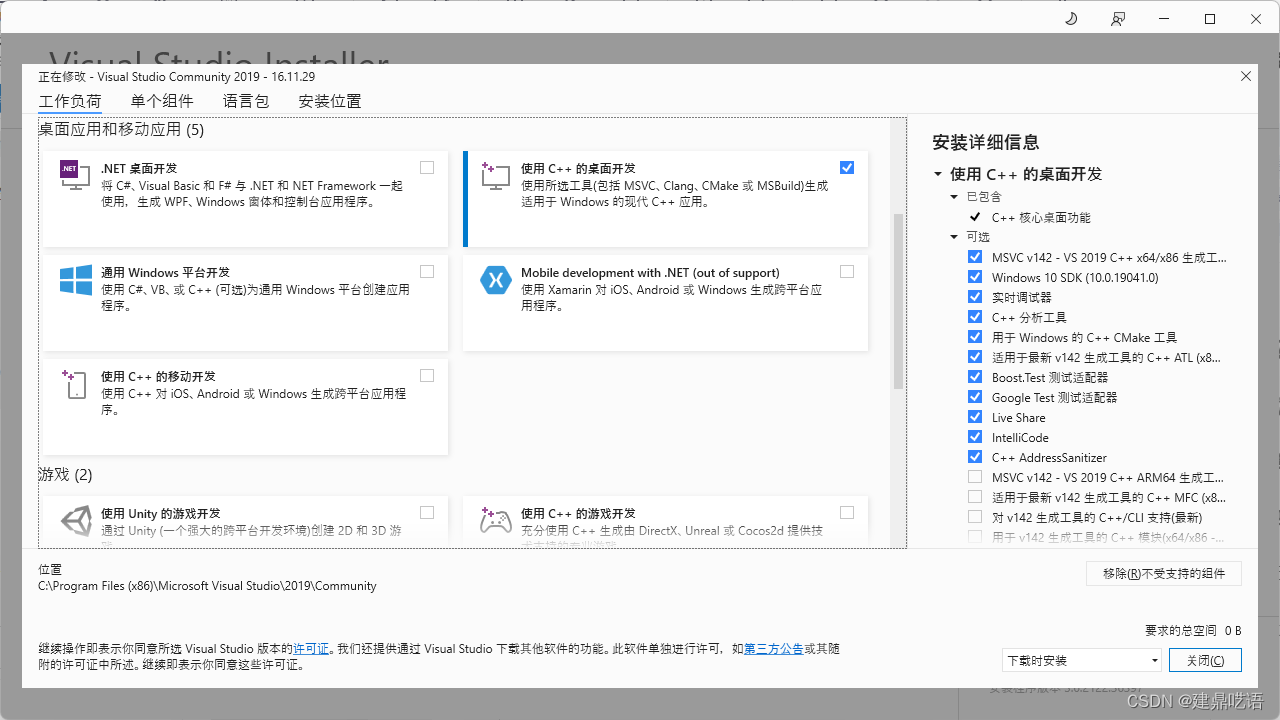
Task: Uncheck the Live Share component
Action: pos(975,417)
